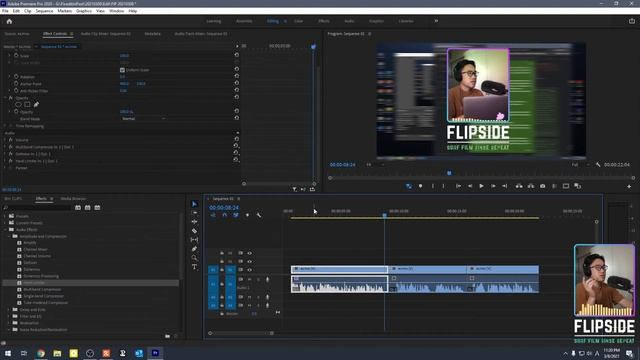Select the Ripple Edit tool

tap(194, 222)
